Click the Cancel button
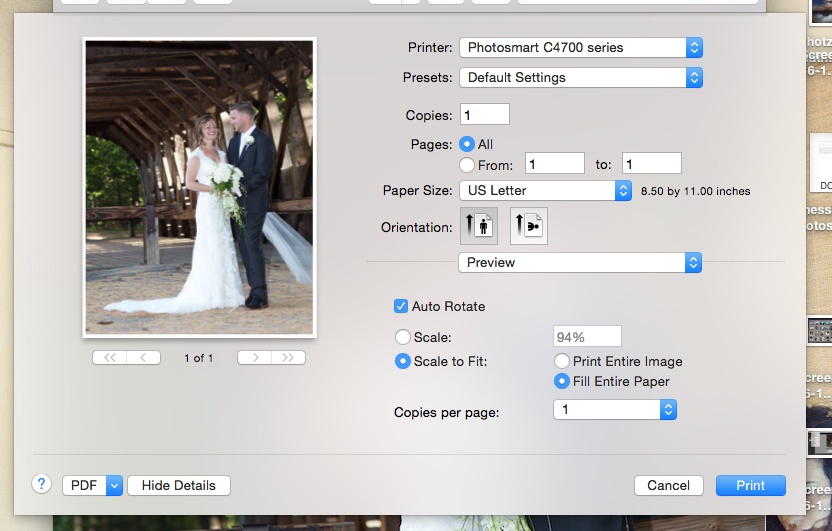 pos(668,485)
